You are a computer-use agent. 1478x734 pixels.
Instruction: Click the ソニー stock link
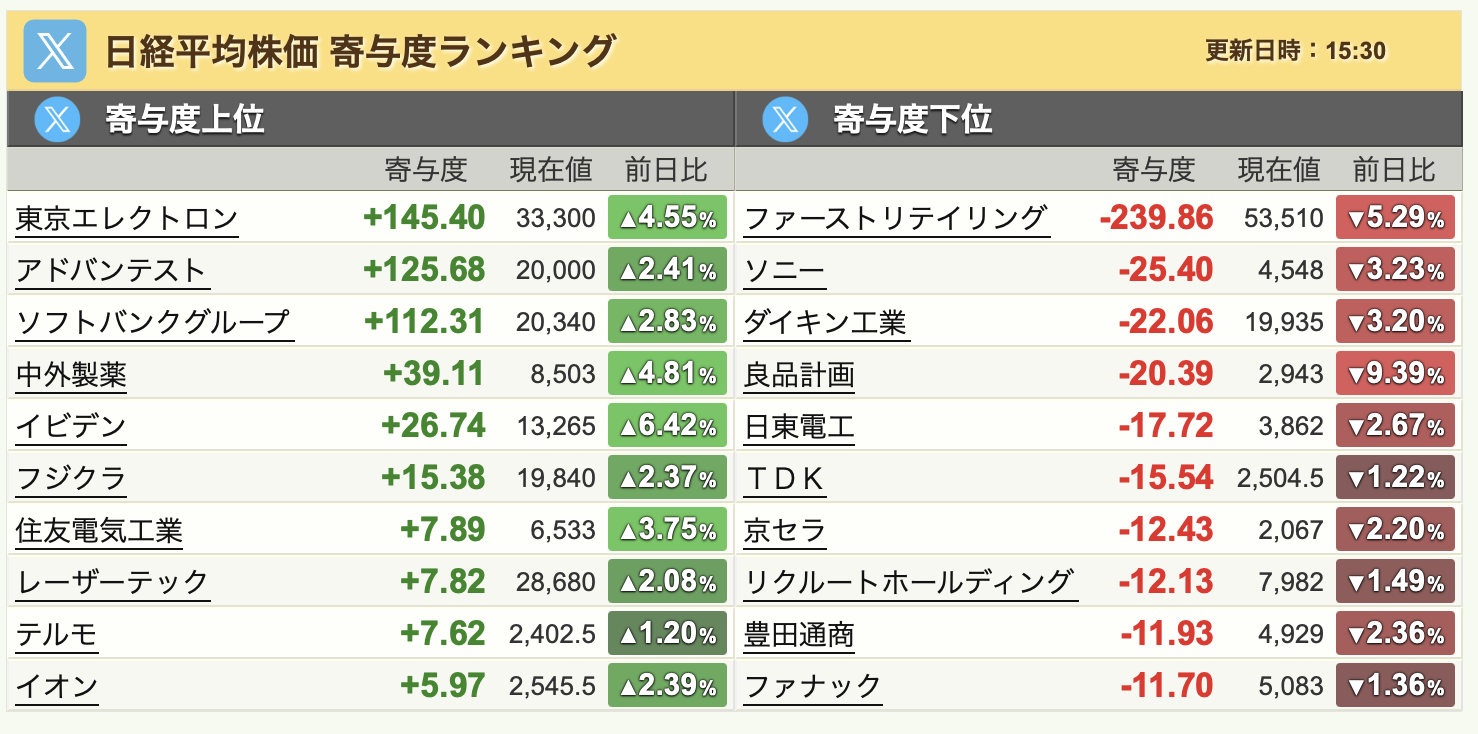pos(784,270)
